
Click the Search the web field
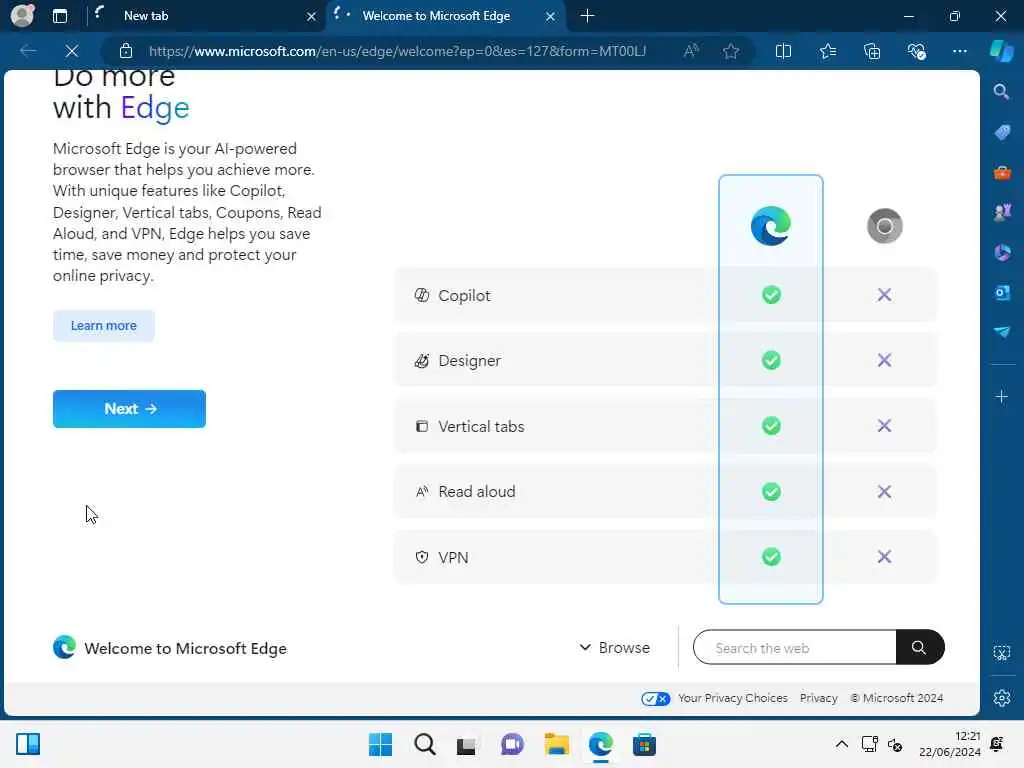coord(794,648)
